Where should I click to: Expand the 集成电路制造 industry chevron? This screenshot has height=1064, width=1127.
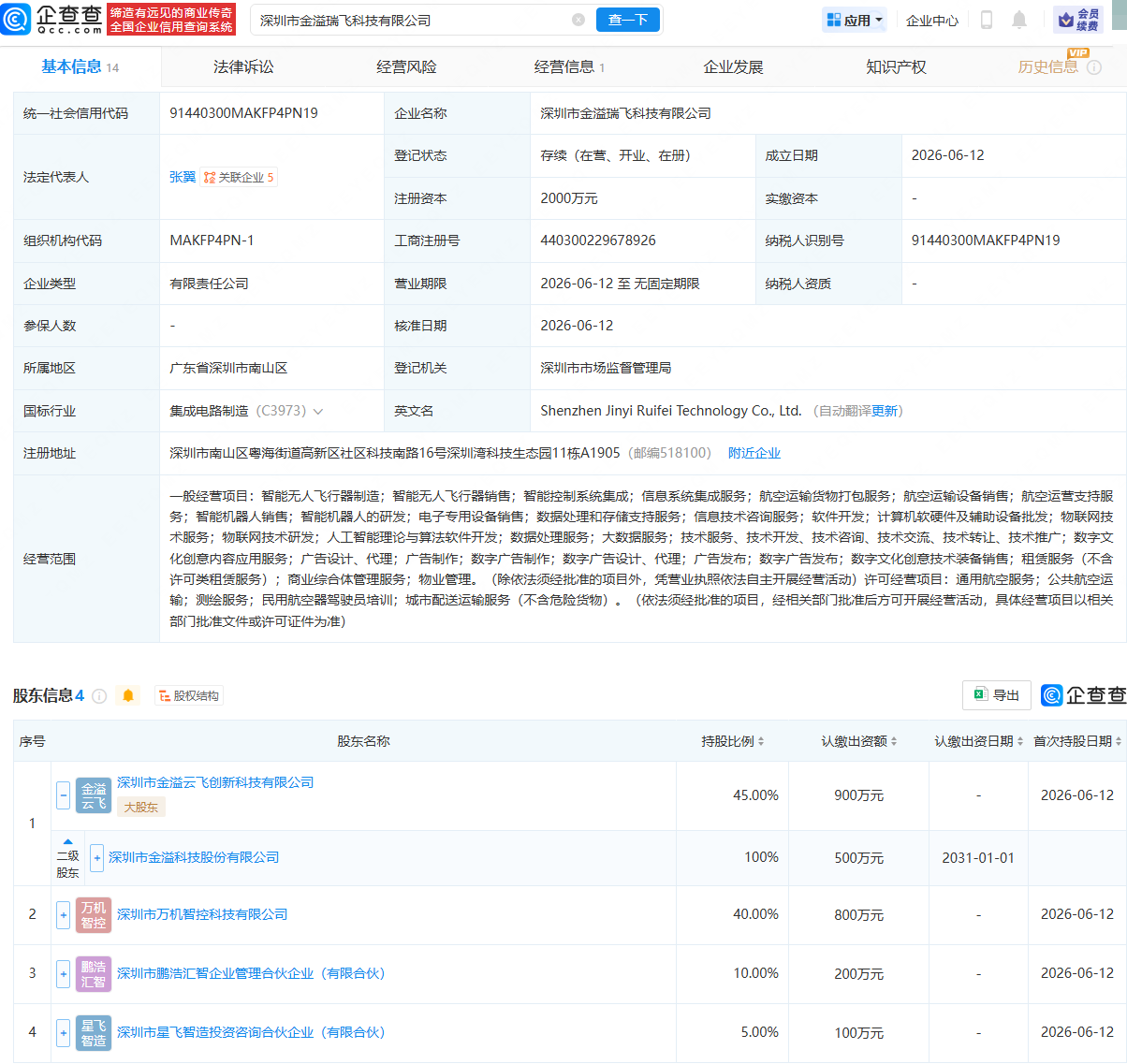click(x=318, y=411)
